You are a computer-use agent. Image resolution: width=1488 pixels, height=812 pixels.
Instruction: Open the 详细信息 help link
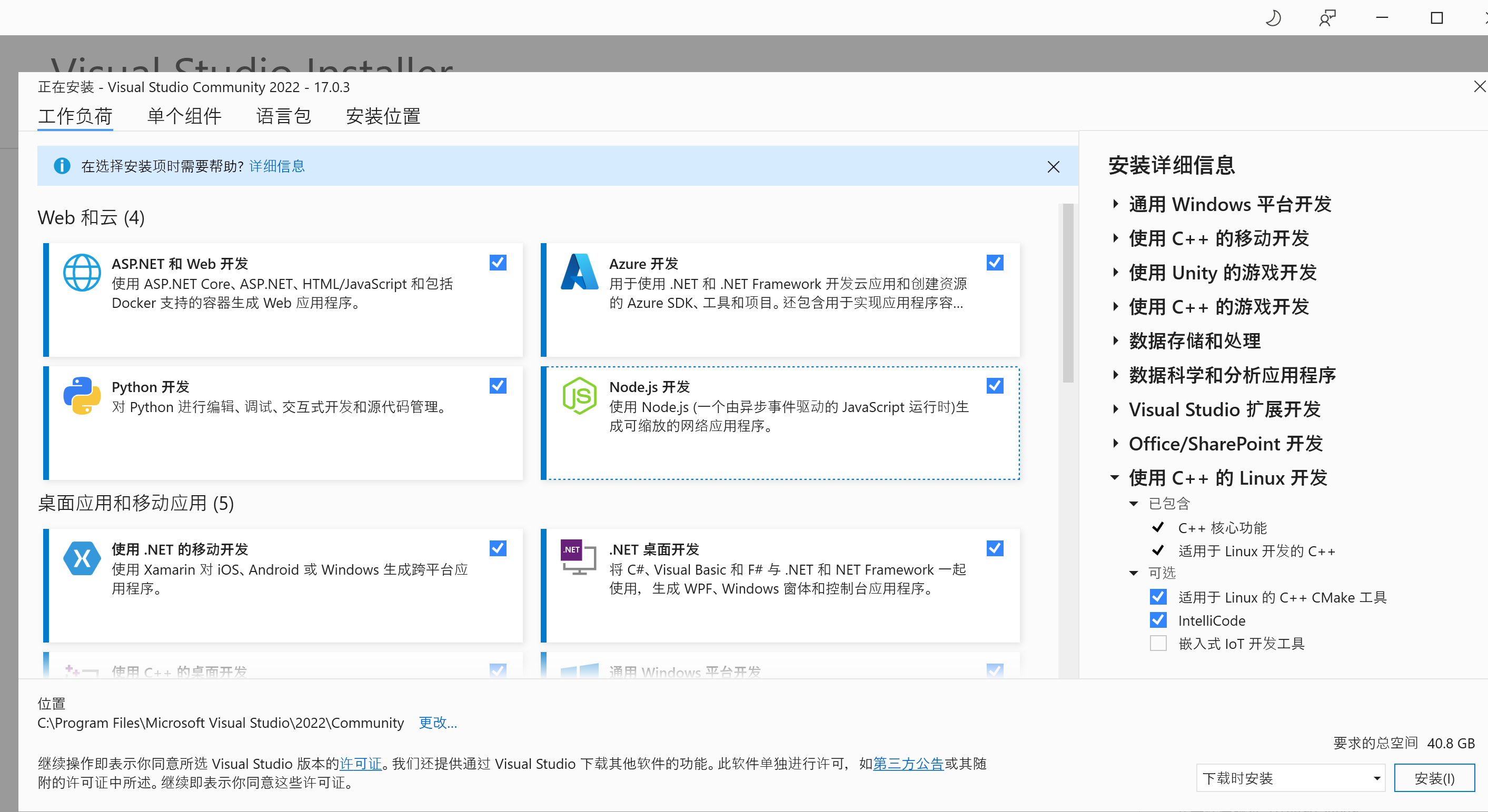[x=276, y=166]
